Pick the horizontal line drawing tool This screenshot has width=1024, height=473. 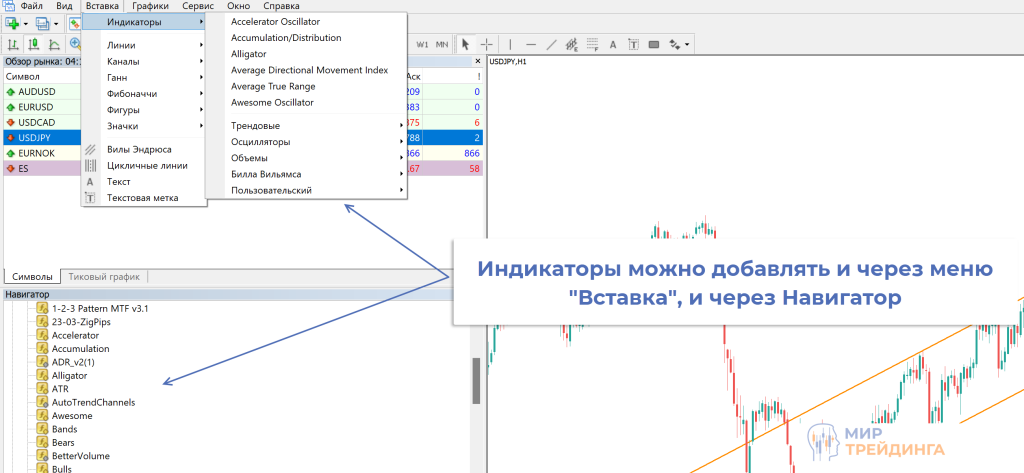[x=531, y=44]
